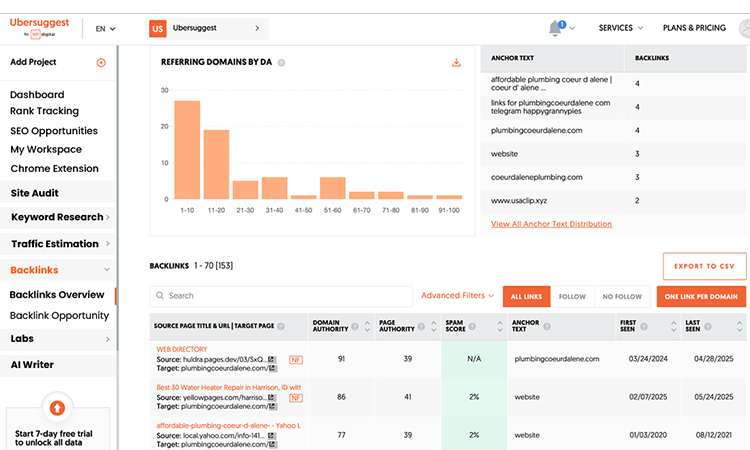Open the First Seen column info icon

tap(644, 326)
